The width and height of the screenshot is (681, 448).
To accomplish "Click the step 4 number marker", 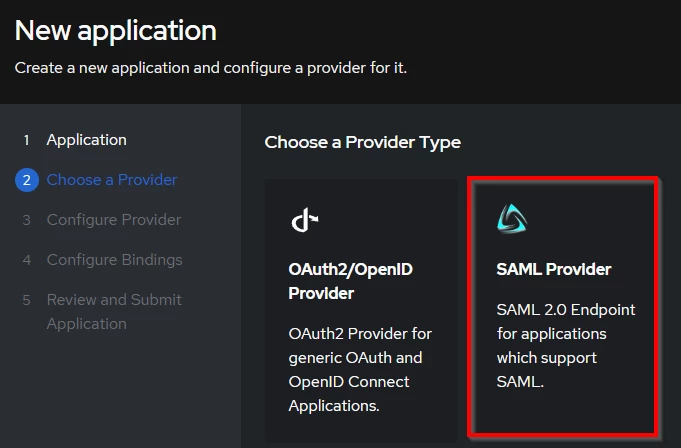I will tap(27, 260).
